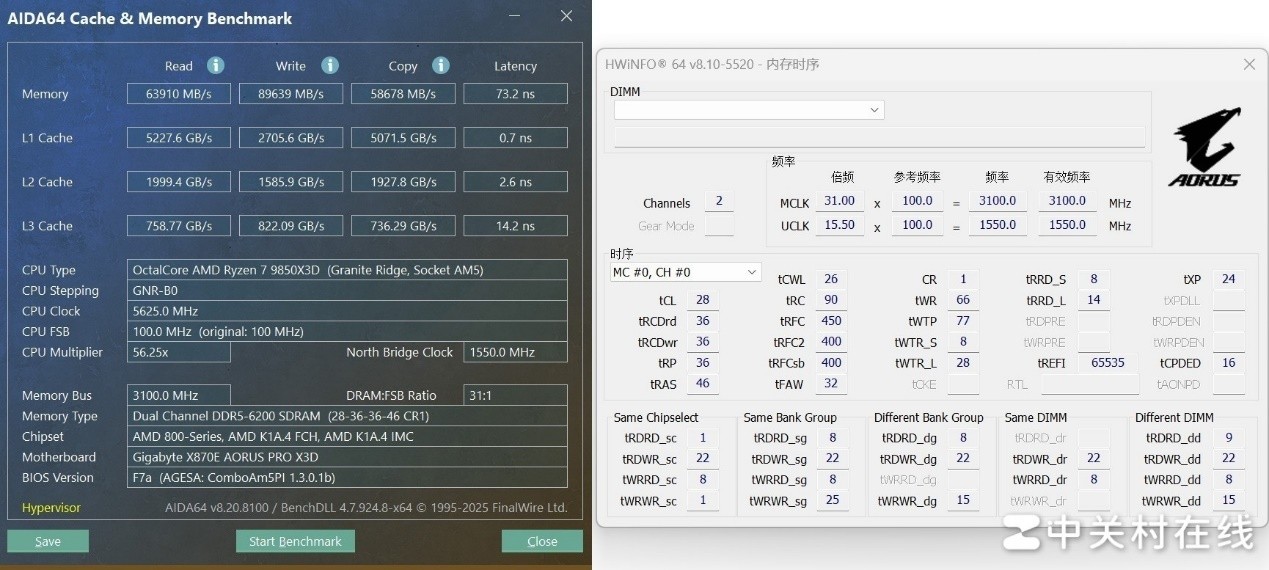Click the tRC value 90
The width and height of the screenshot is (1269, 570).
click(831, 300)
